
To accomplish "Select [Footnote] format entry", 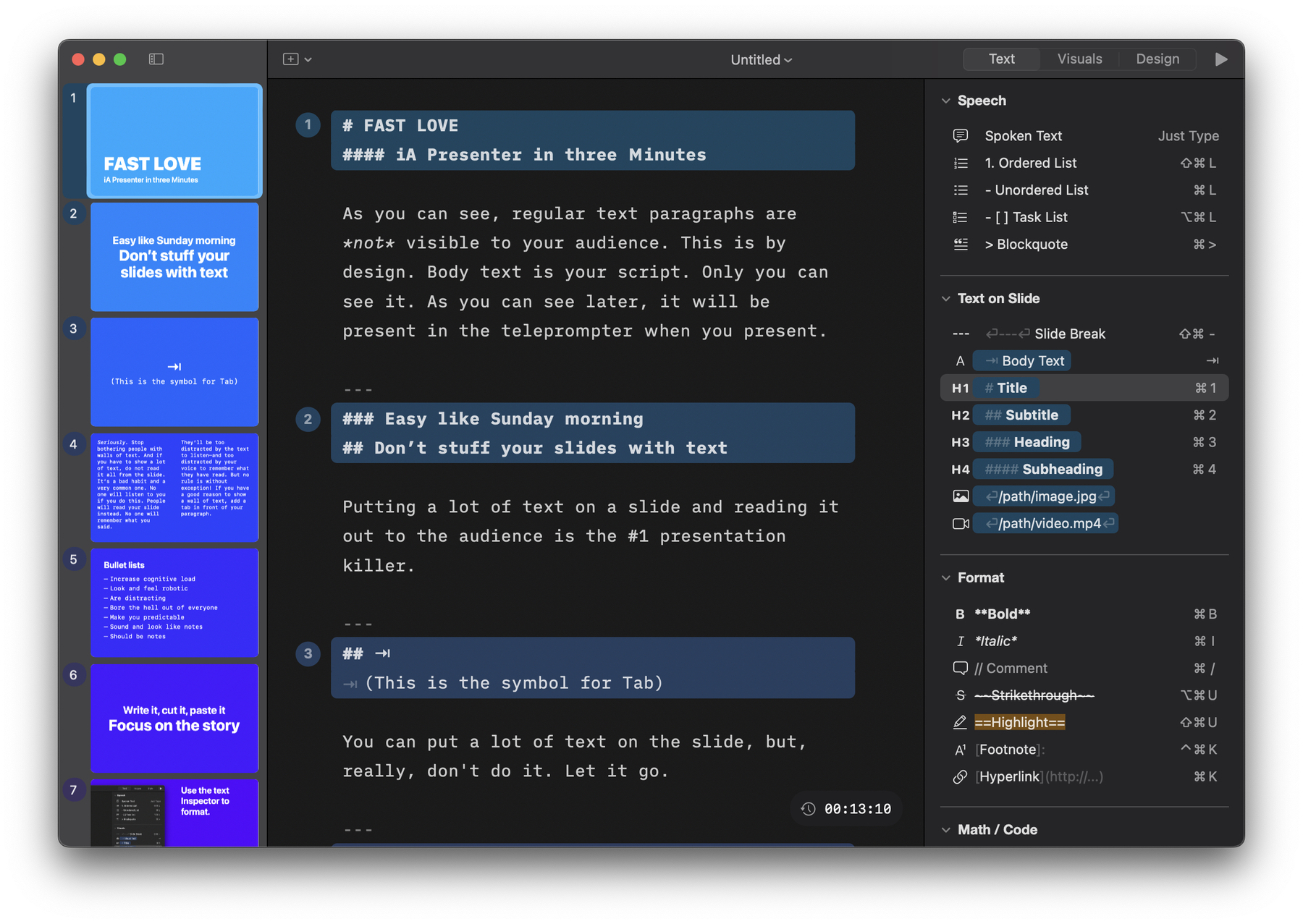I will [1010, 750].
